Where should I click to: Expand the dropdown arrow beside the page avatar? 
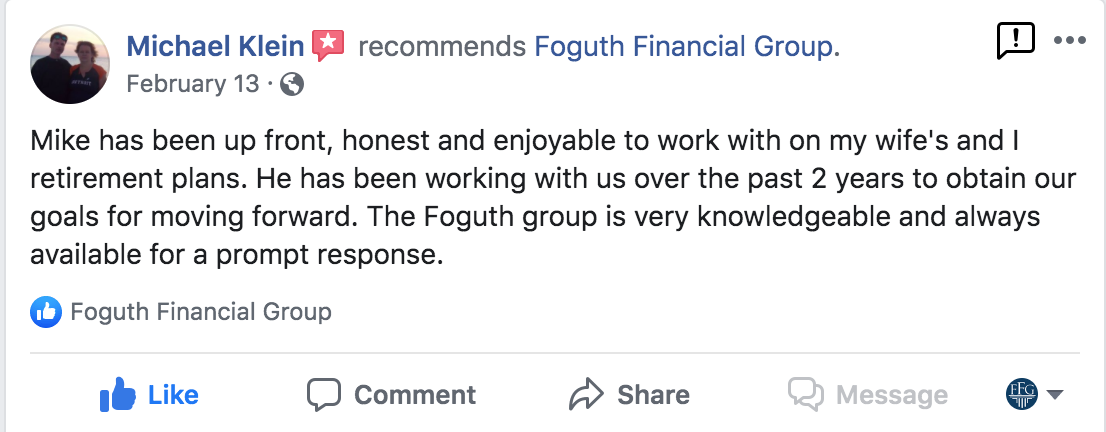(x=1054, y=395)
